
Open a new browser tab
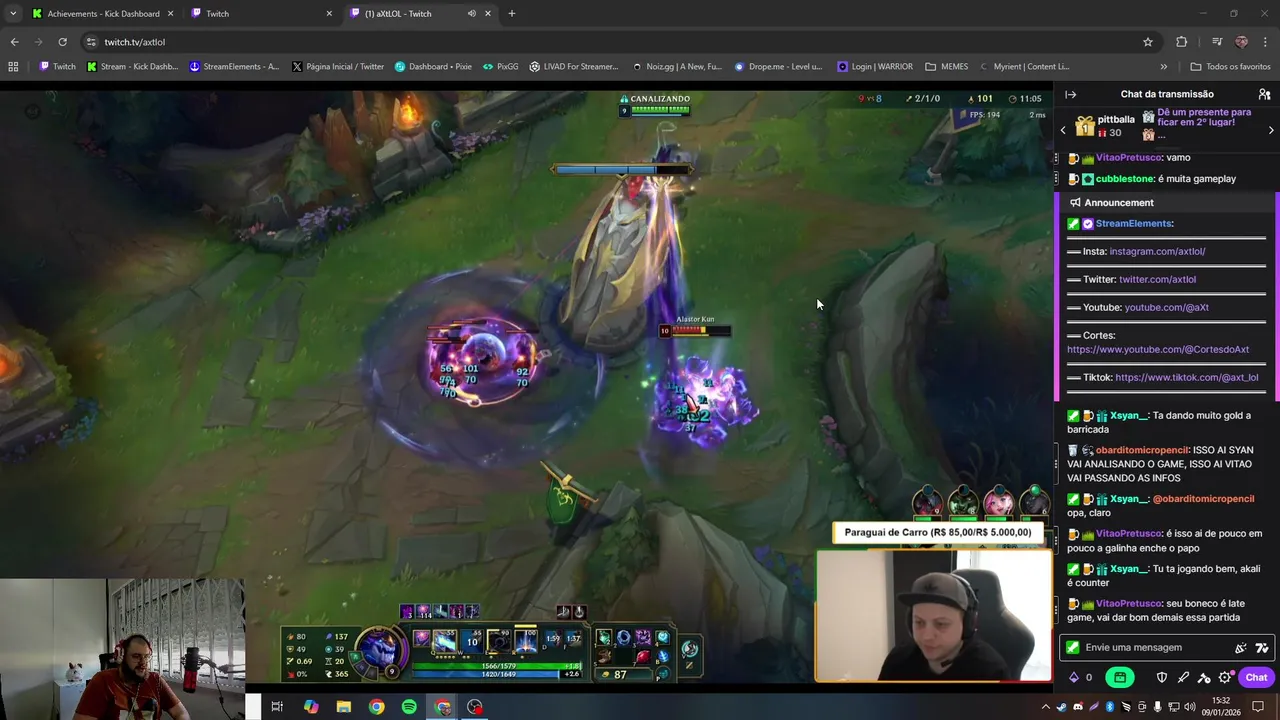click(511, 13)
